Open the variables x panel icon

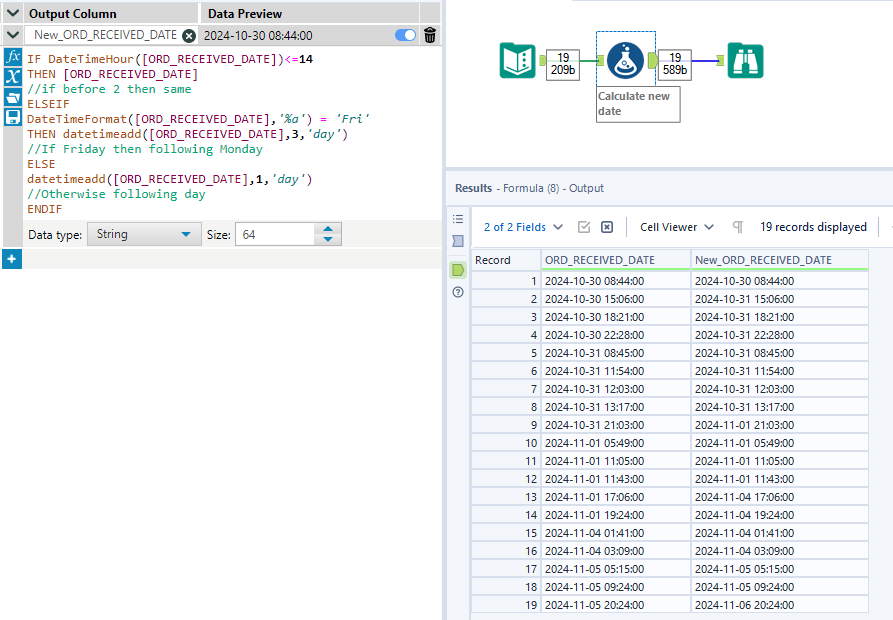pyautogui.click(x=12, y=77)
